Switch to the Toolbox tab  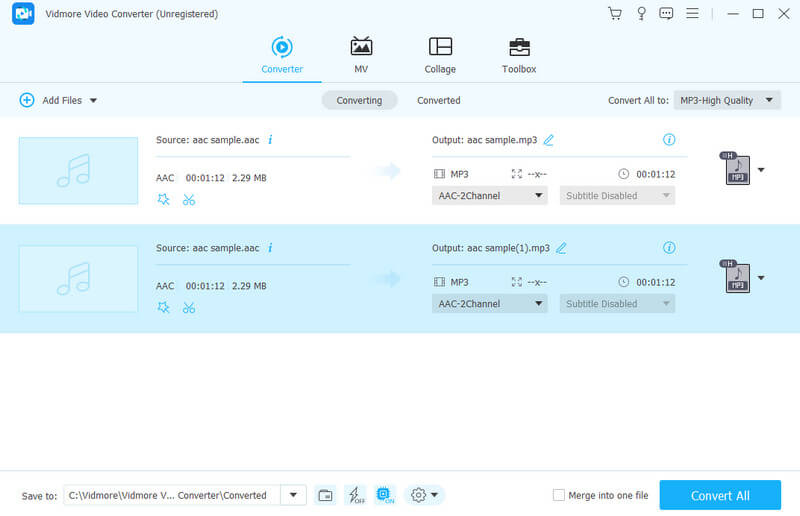pyautogui.click(x=518, y=55)
